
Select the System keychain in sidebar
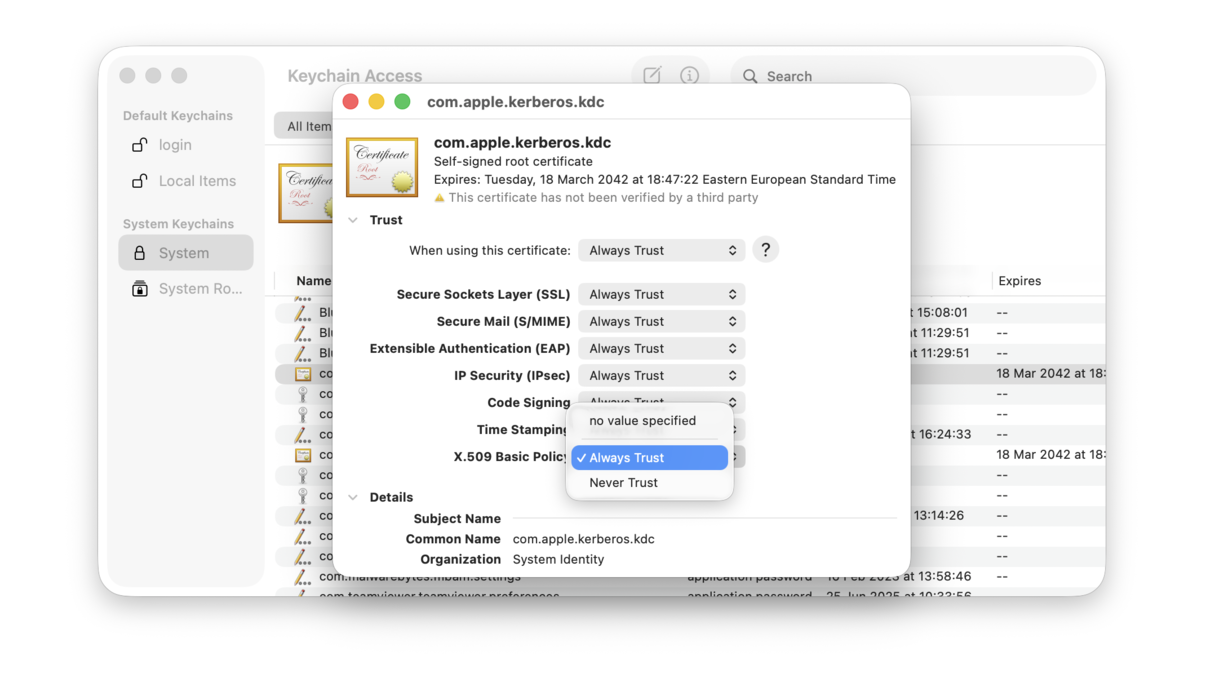[x=186, y=253]
